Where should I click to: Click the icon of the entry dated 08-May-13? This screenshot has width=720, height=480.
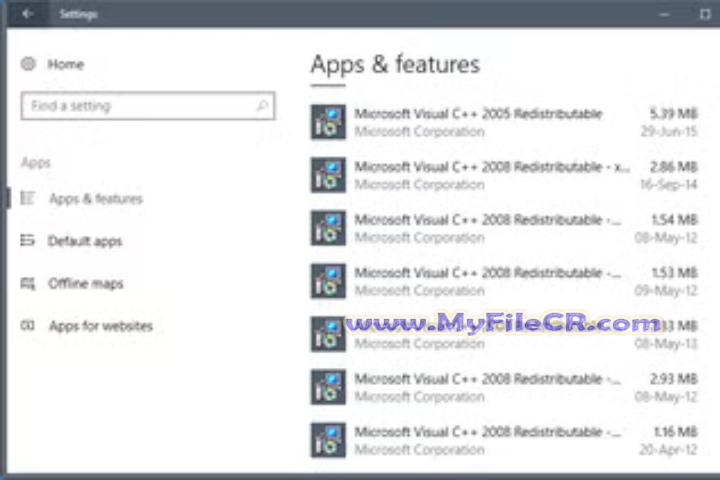pyautogui.click(x=328, y=334)
